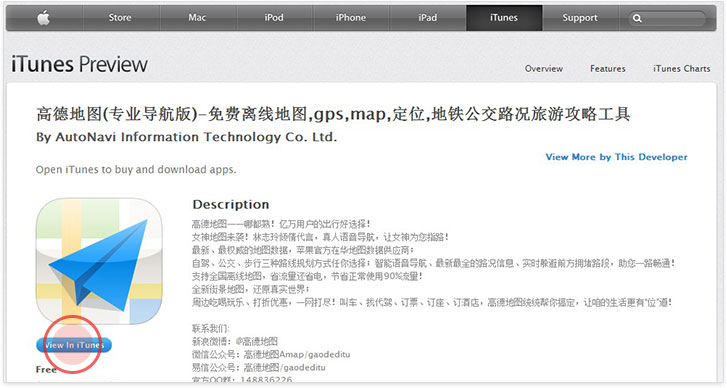Click the View In iTunes button
Viewport: 727px width, 388px height.
point(74,345)
